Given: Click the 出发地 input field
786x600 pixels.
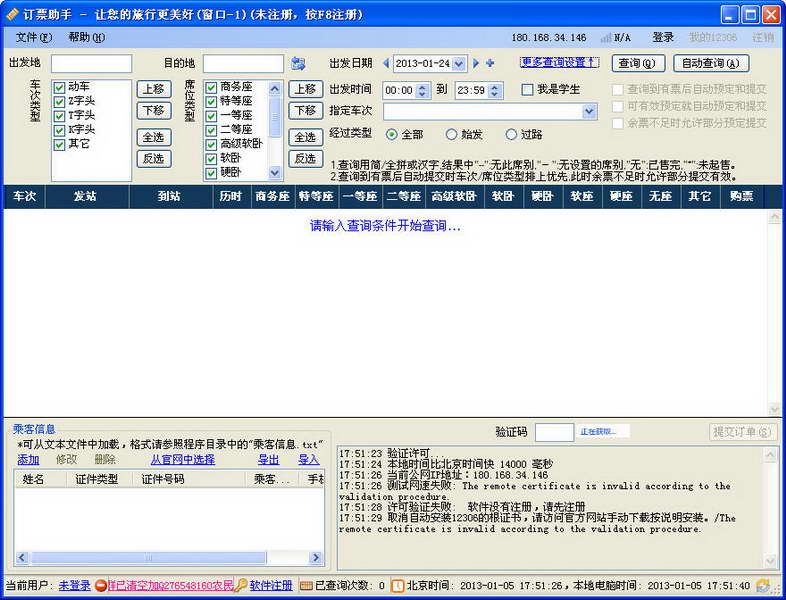Looking at the screenshot, I should pos(92,64).
